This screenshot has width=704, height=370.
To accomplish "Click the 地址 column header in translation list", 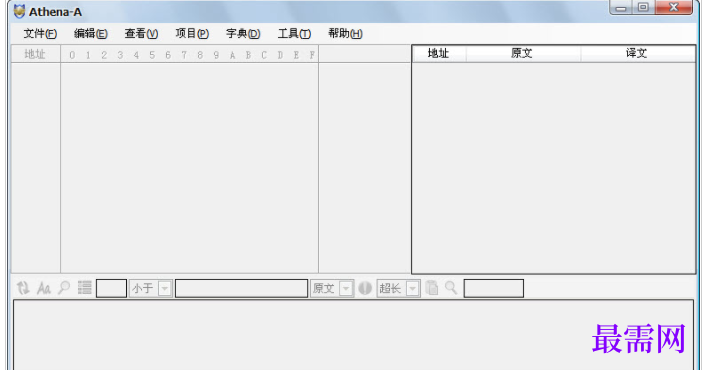I will pyautogui.click(x=439, y=53).
